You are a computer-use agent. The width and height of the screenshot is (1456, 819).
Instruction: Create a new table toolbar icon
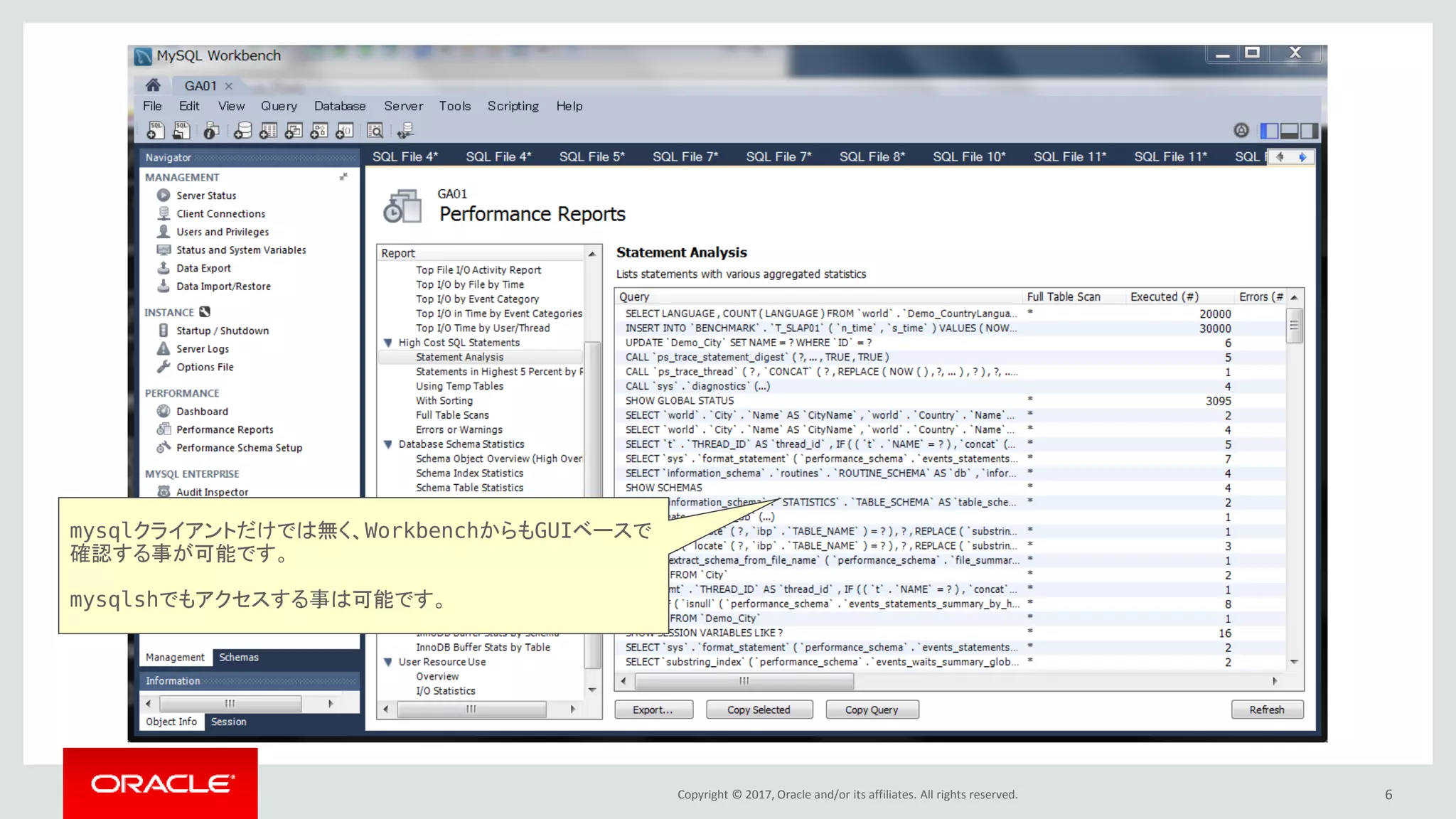tap(268, 131)
